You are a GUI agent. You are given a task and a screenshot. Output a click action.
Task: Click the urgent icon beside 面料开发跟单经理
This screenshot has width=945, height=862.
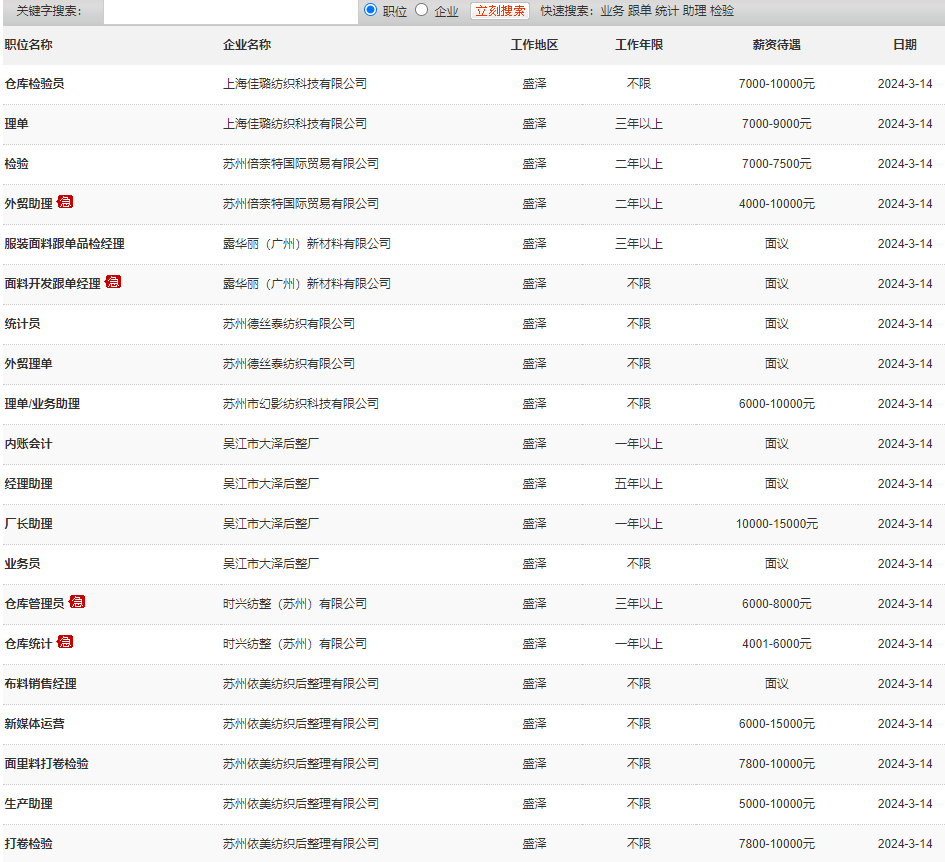point(112,281)
